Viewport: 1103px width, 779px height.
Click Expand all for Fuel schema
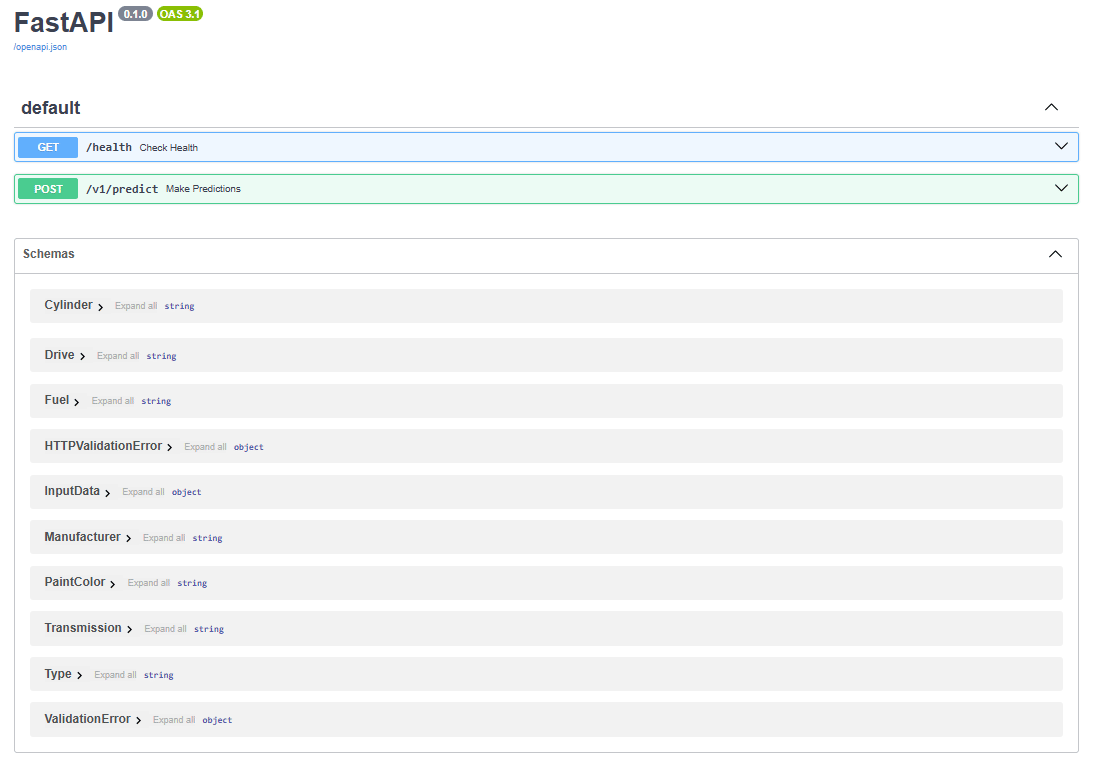113,401
